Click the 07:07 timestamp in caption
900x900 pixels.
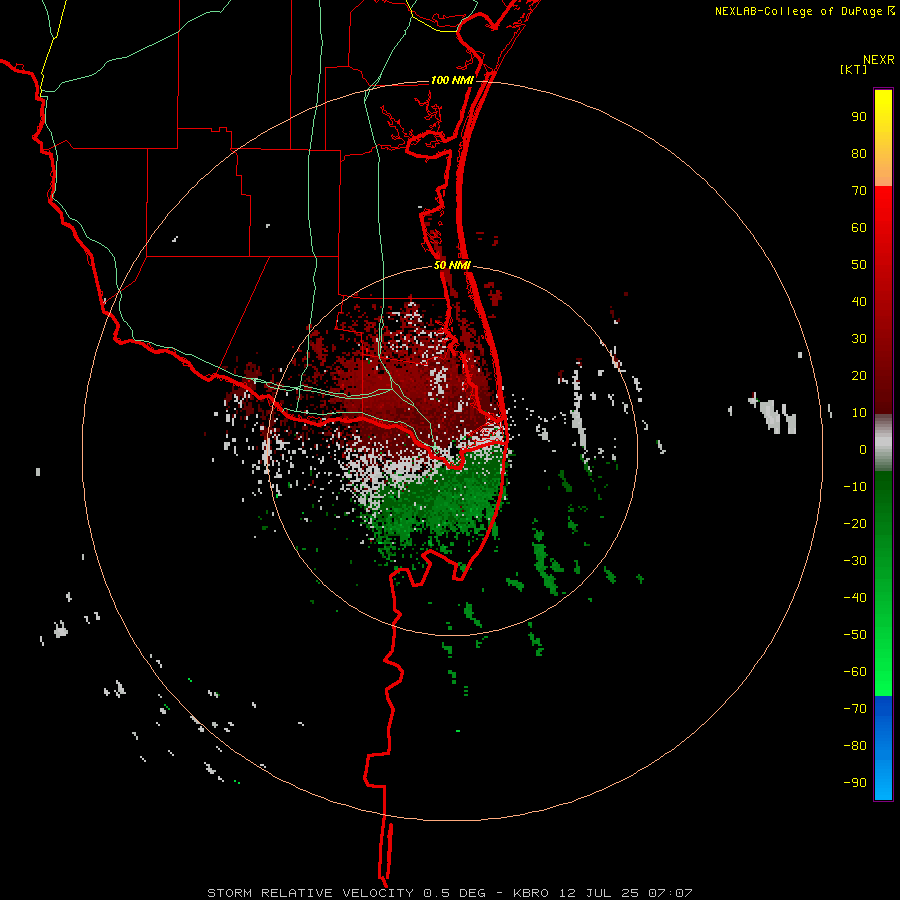[670, 893]
